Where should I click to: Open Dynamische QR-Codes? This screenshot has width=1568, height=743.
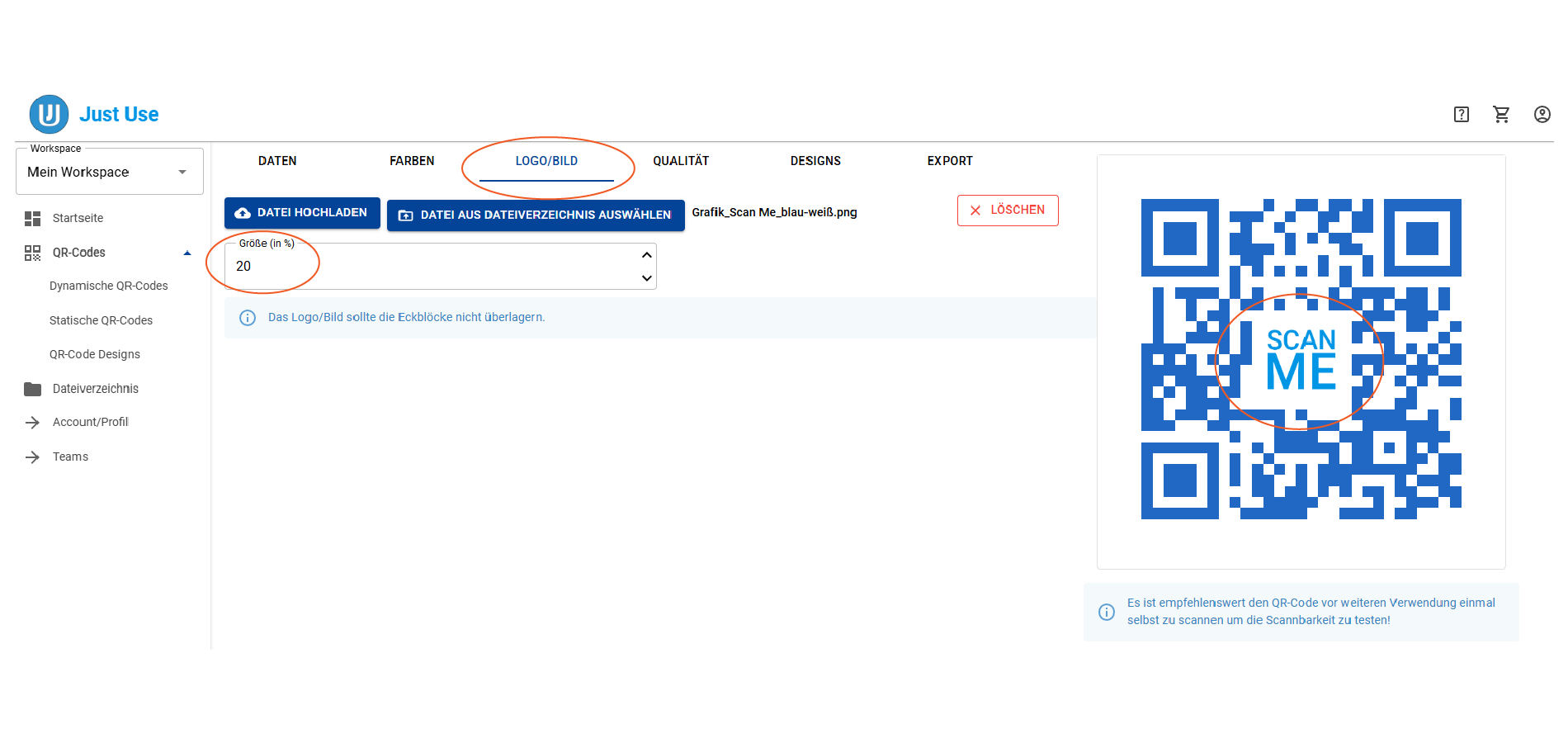coord(108,286)
